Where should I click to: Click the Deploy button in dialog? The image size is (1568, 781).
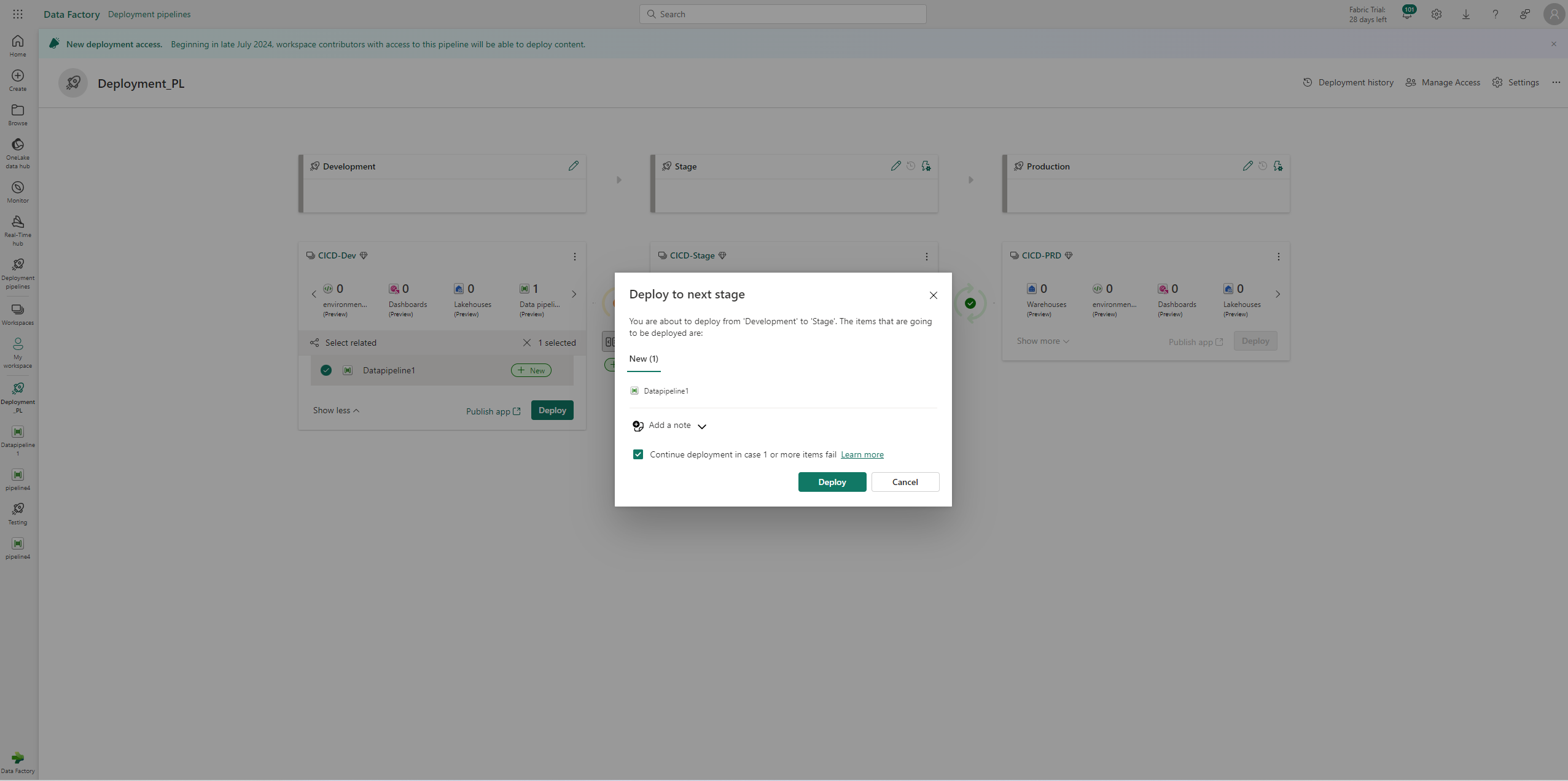click(832, 481)
